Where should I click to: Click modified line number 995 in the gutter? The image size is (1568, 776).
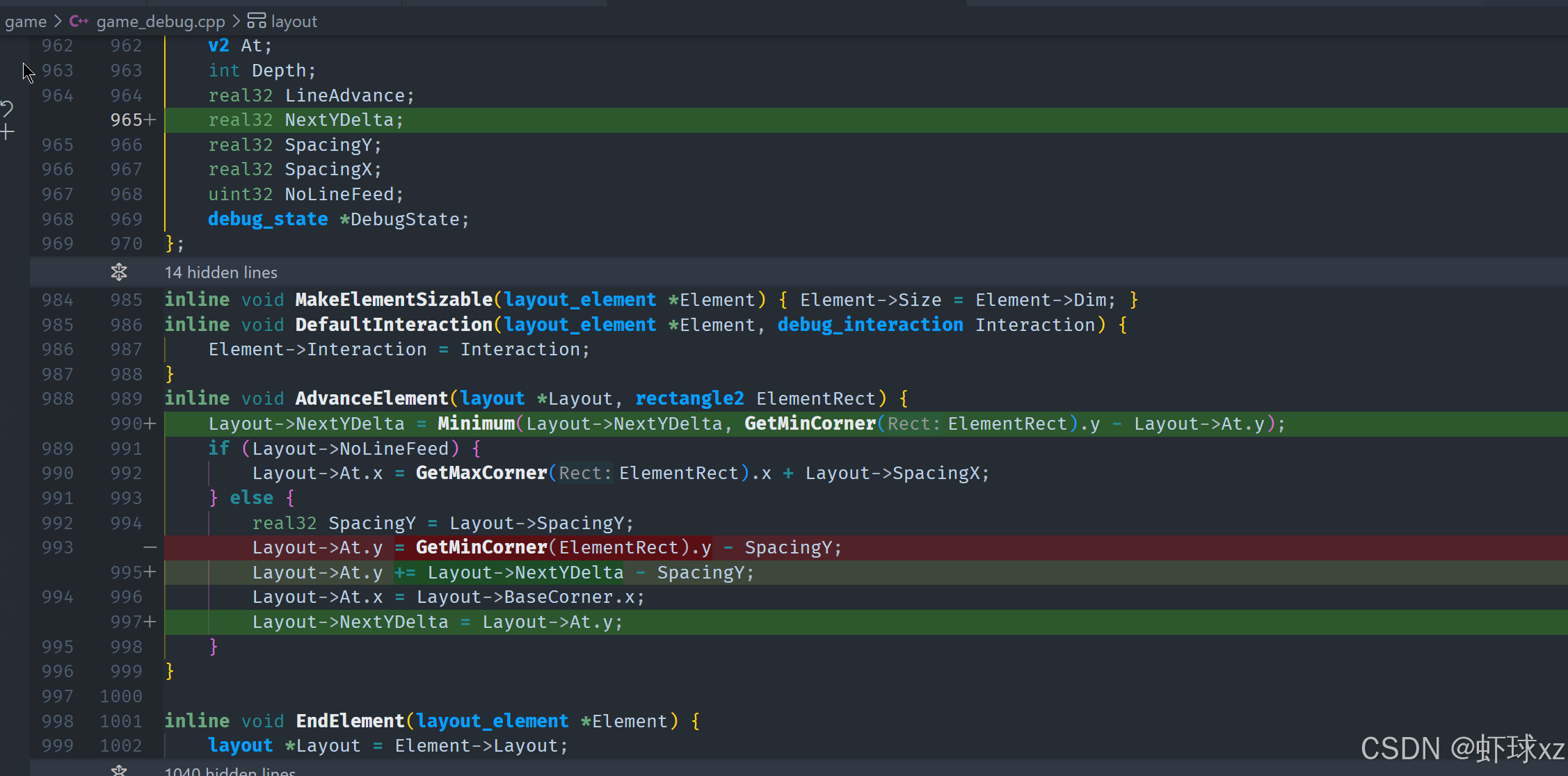[x=126, y=572]
